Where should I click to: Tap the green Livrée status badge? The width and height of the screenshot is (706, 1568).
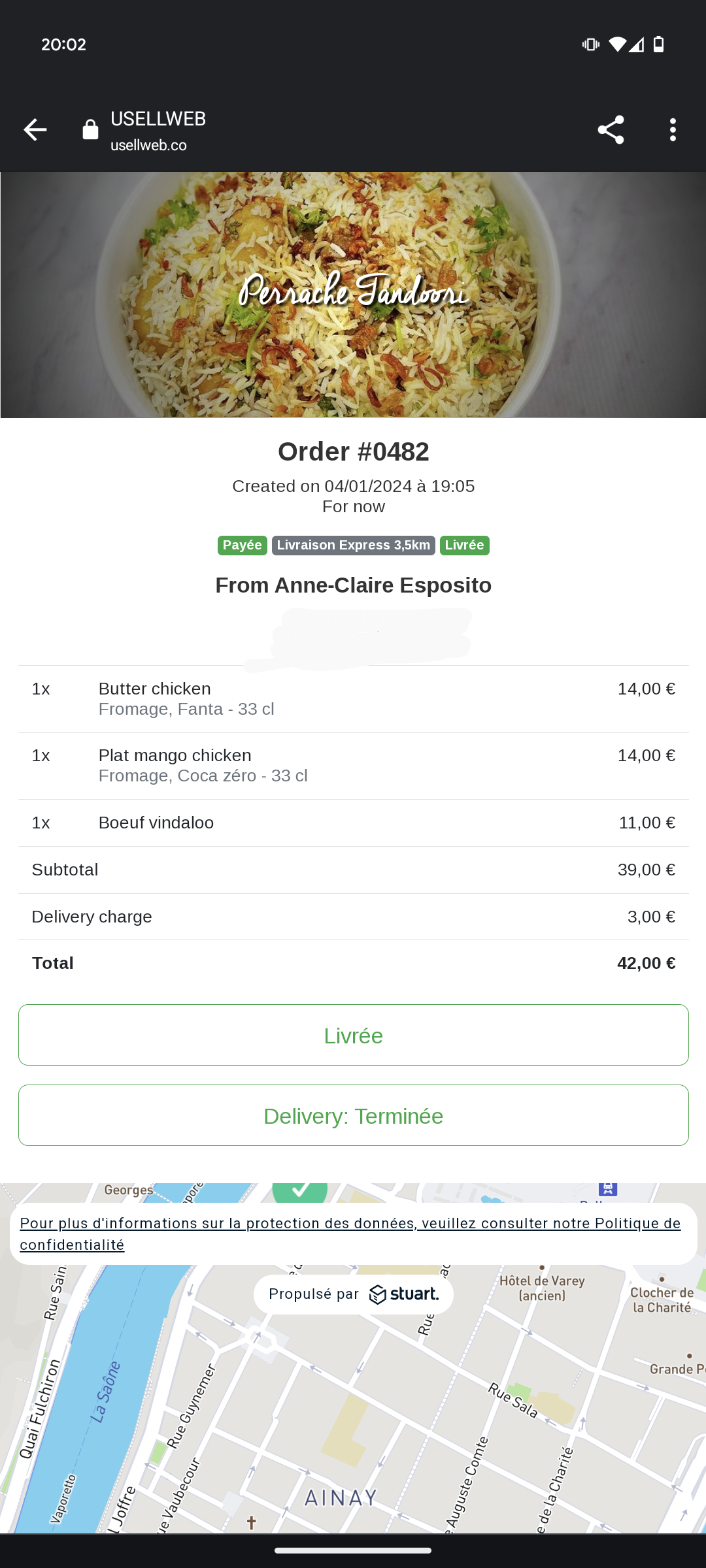(x=465, y=546)
